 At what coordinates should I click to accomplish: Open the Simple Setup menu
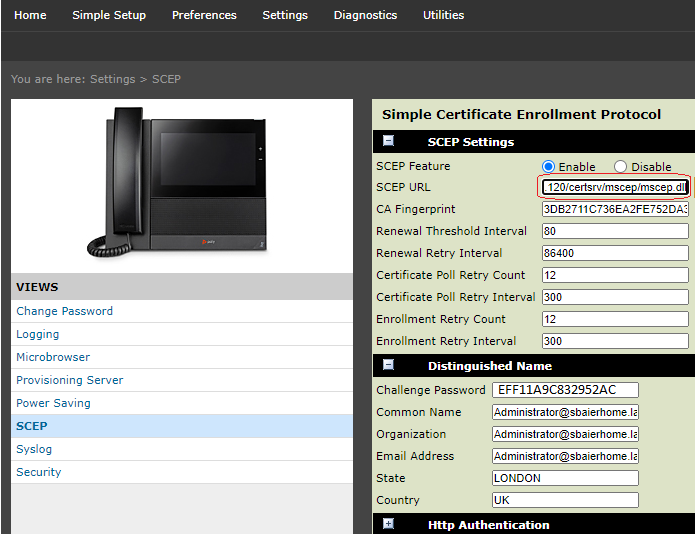(x=109, y=15)
